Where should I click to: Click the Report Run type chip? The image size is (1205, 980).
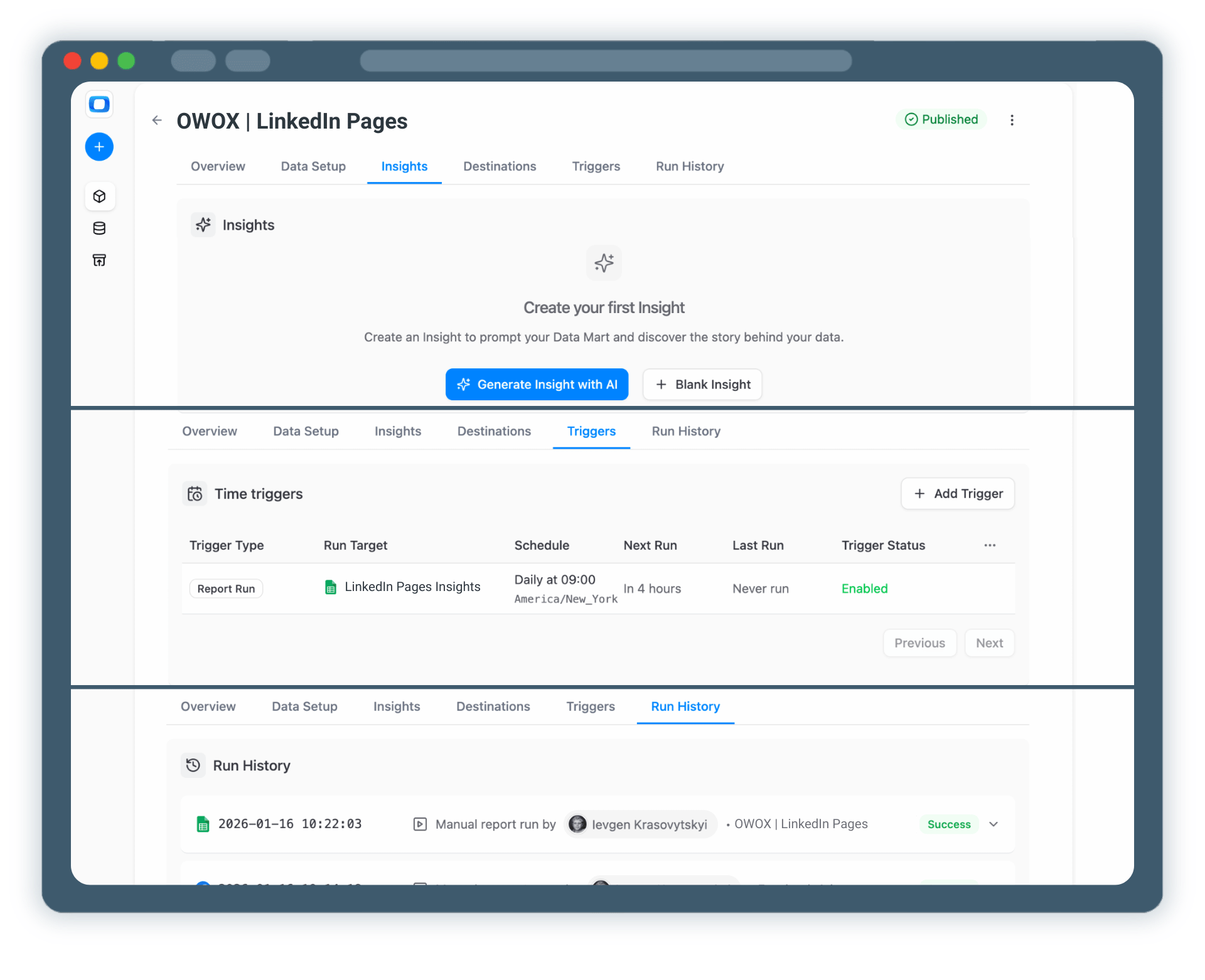pyautogui.click(x=225, y=588)
